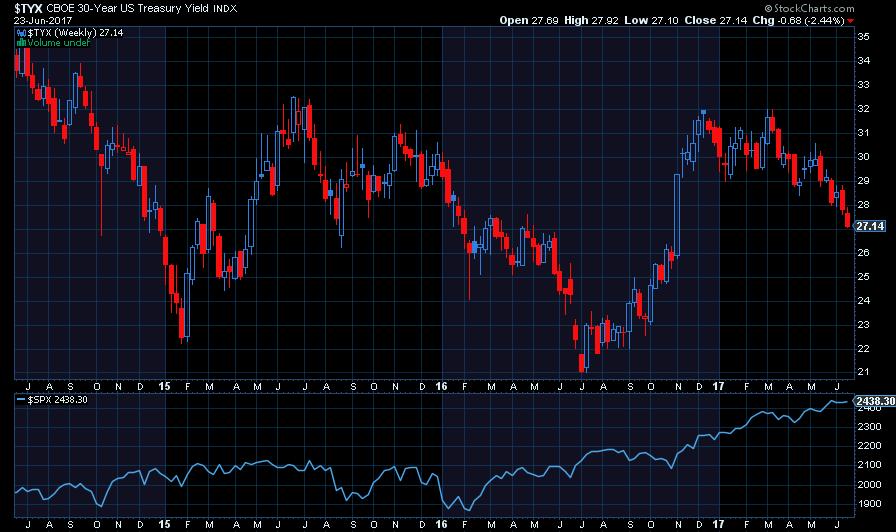896x532 pixels.
Task: Click the $SPX 2438.30 legend label
Action: pos(58,399)
